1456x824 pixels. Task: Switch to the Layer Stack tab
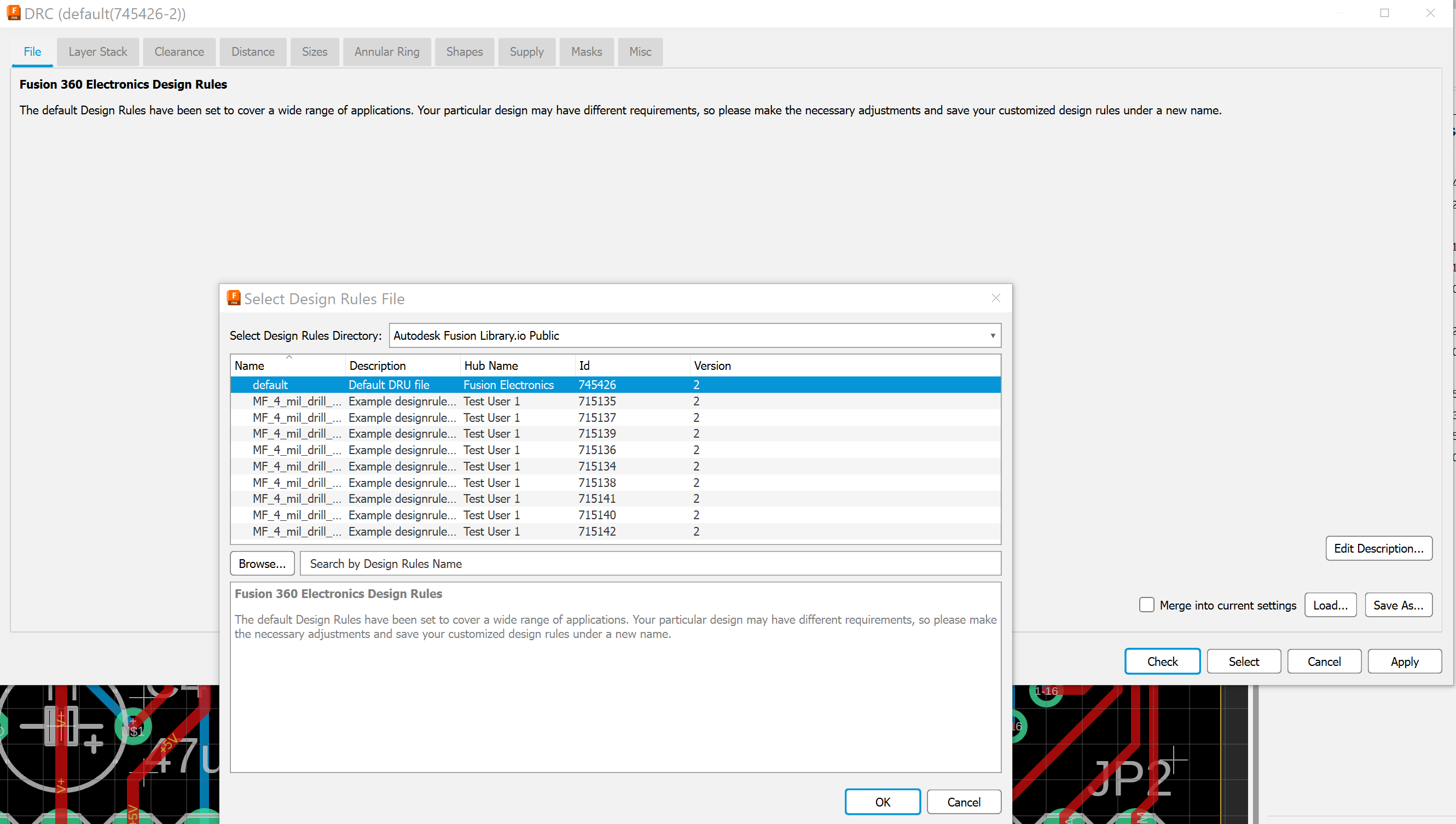coord(97,51)
